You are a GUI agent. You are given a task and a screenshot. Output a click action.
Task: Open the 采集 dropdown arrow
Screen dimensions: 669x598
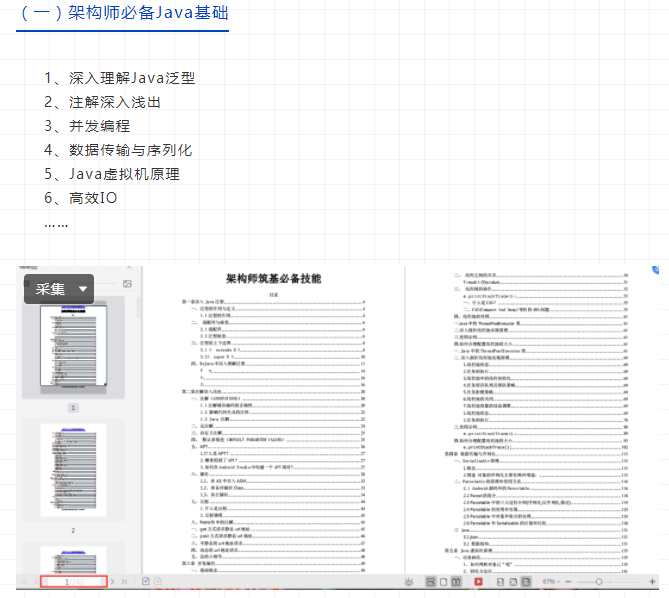tap(83, 289)
